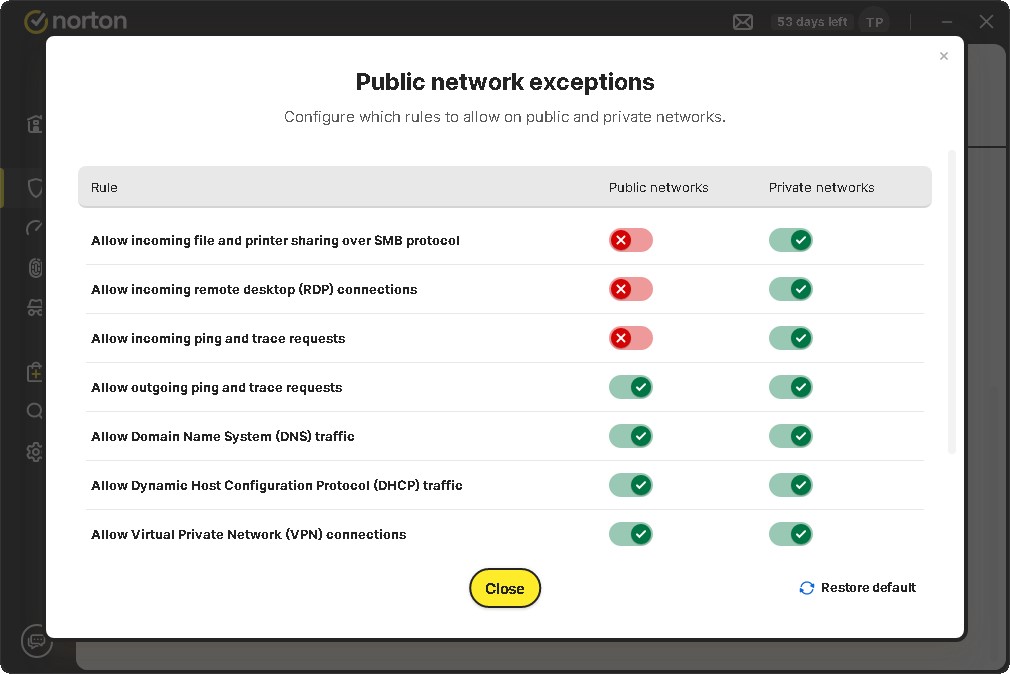Click the rules list vertical scrollbar

click(x=951, y=300)
